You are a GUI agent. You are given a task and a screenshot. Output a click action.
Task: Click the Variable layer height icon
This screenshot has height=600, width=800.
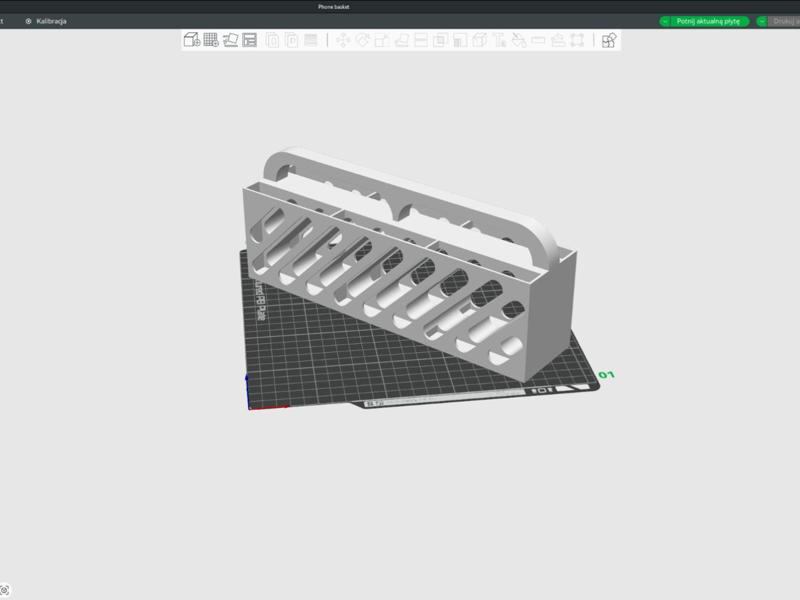pos(311,40)
